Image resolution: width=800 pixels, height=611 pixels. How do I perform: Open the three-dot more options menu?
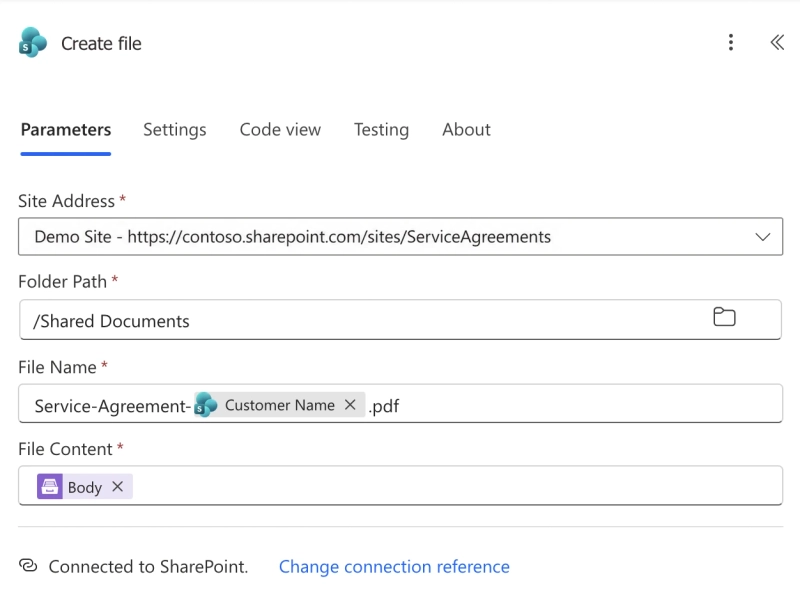731,42
